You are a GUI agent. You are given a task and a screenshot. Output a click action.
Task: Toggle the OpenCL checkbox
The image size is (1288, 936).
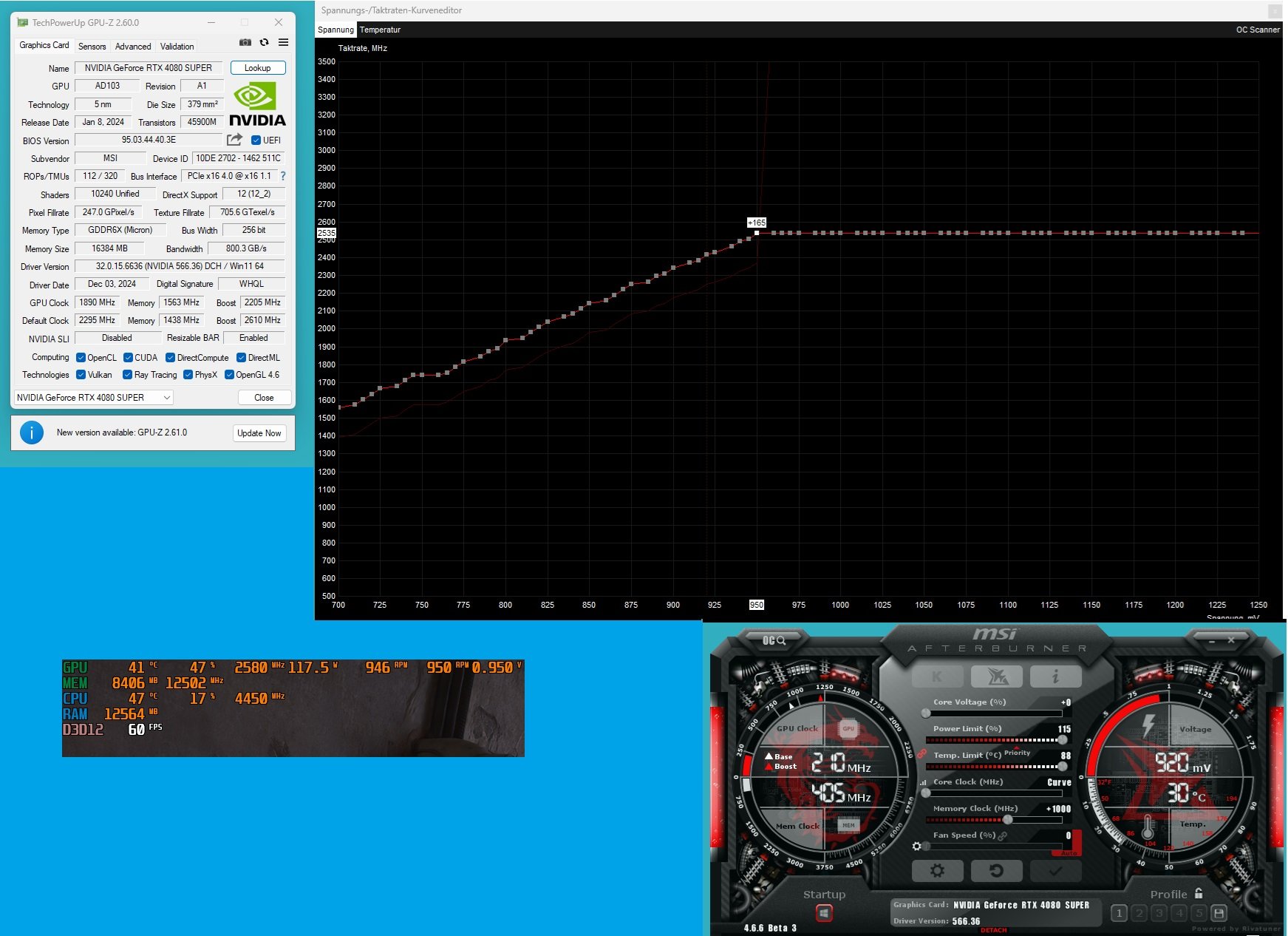[x=81, y=358]
